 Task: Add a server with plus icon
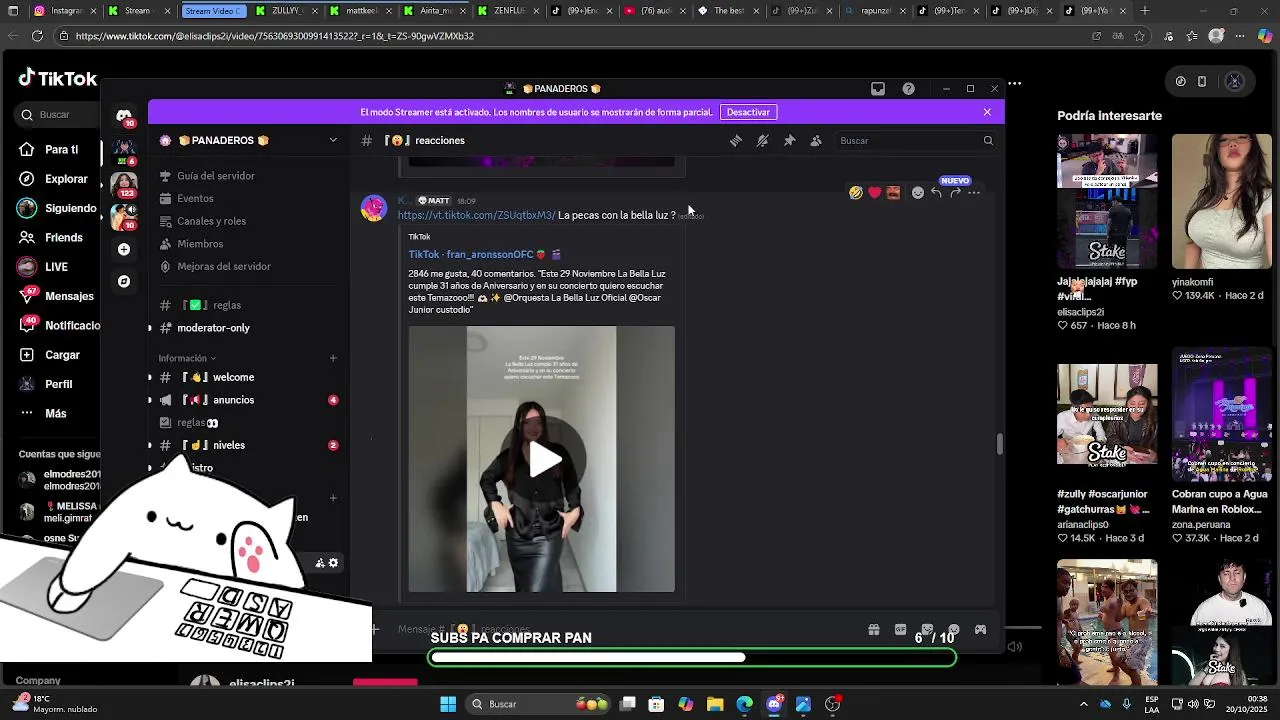(x=124, y=249)
